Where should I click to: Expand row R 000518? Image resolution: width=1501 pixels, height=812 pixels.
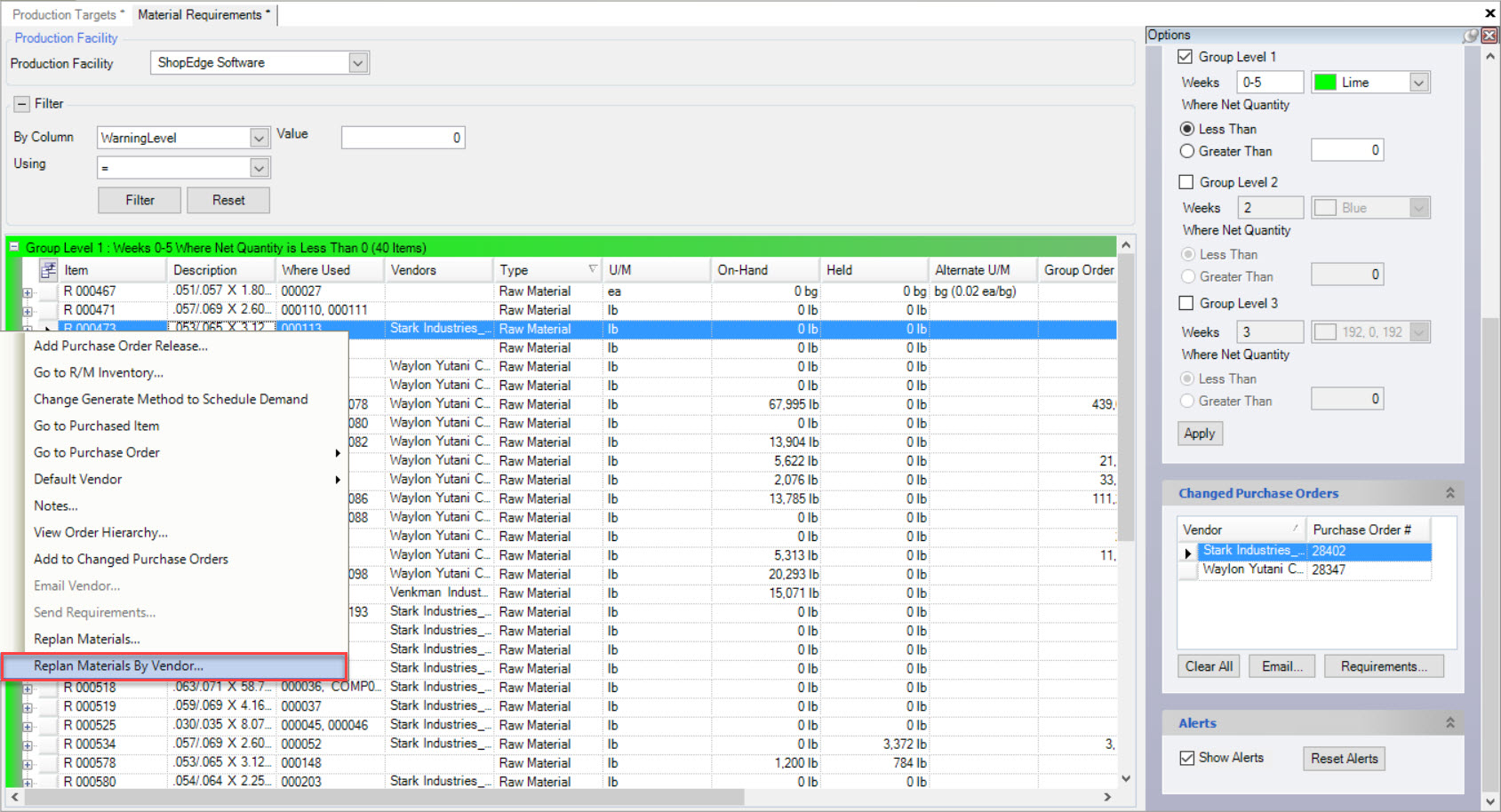[28, 689]
